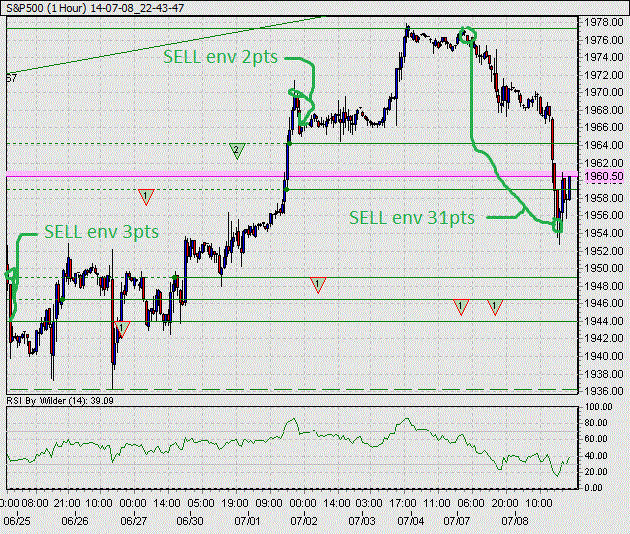Screen dimensions: 630x534
Task: Select the 1974.00 price axis label
Action: 604,57
